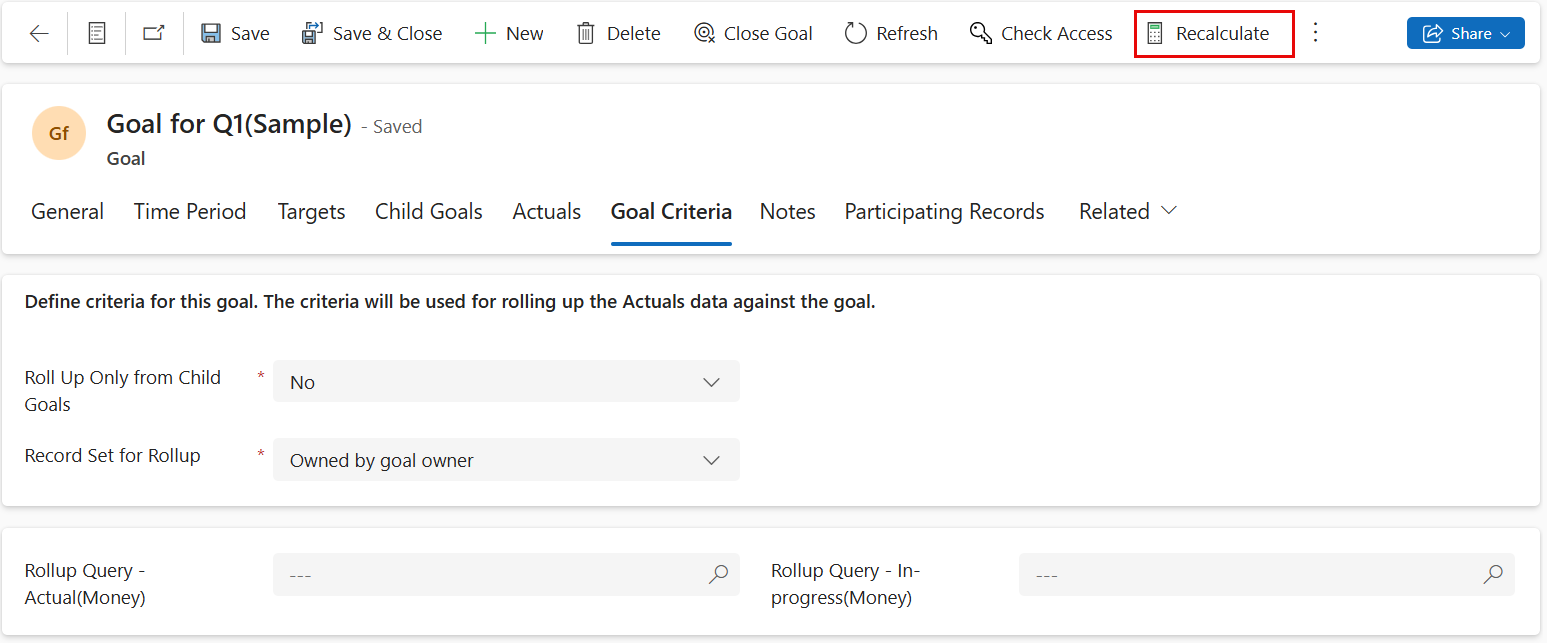Viewport: 1547px width, 643px height.
Task: Click the Rollup Query - Actual(Money) input field
Action: (x=506, y=575)
